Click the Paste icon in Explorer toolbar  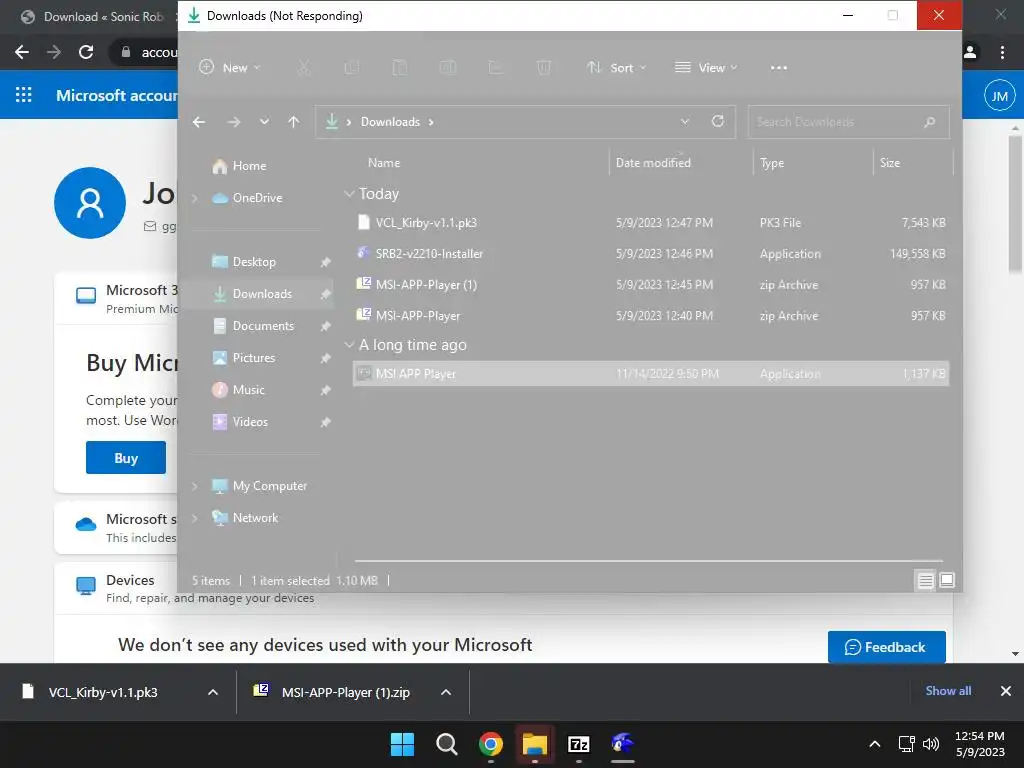pos(400,67)
